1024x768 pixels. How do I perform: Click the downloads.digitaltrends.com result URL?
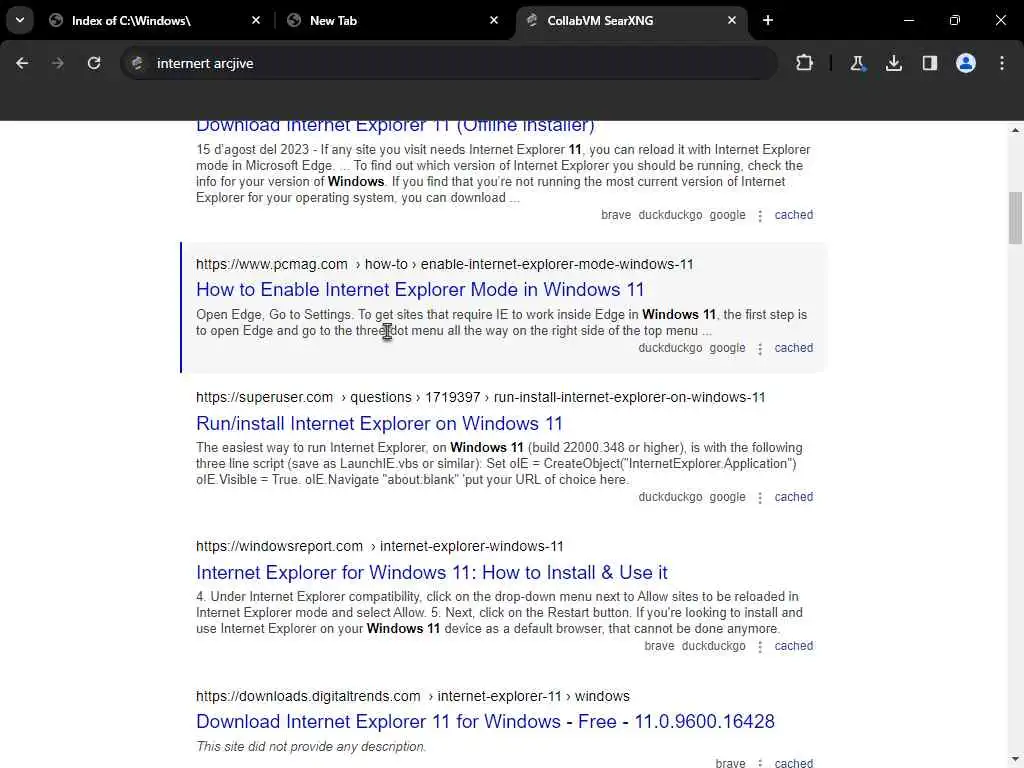[x=413, y=696]
